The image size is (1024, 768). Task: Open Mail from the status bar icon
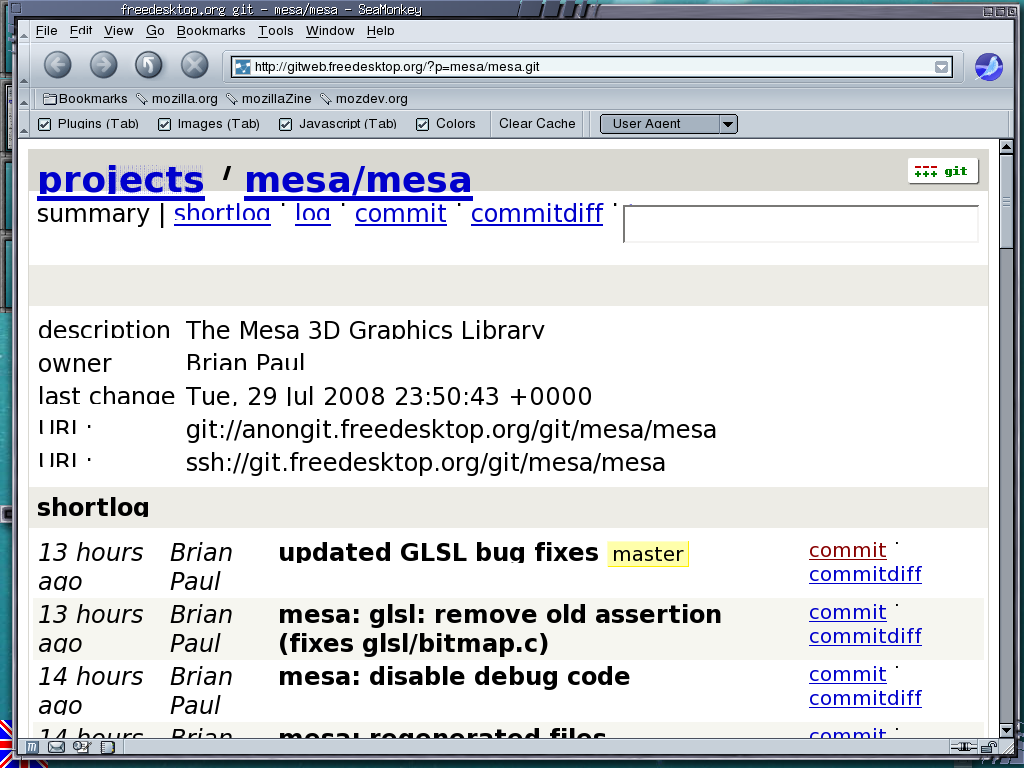point(56,746)
